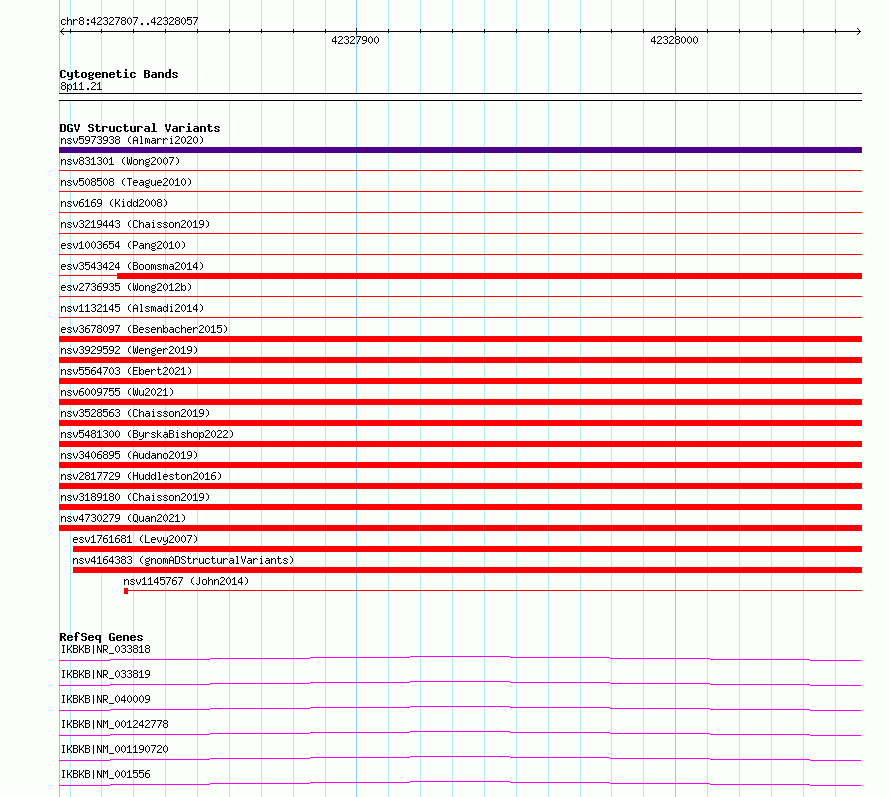Select nsv3929592 (Wenger2019) variant
Image resolution: width=890 pixels, height=797 pixels.
pos(129,350)
